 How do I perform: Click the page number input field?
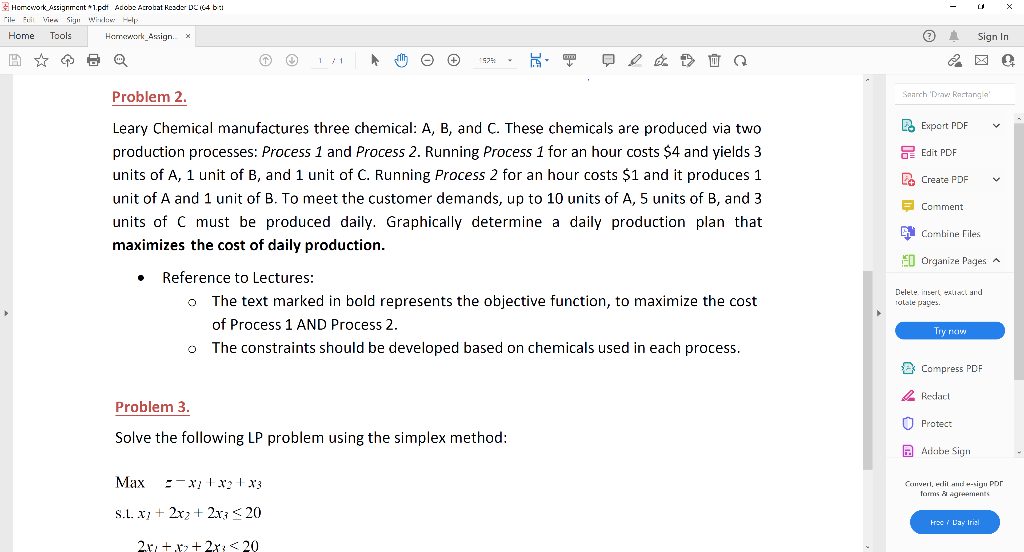pyautogui.click(x=320, y=61)
